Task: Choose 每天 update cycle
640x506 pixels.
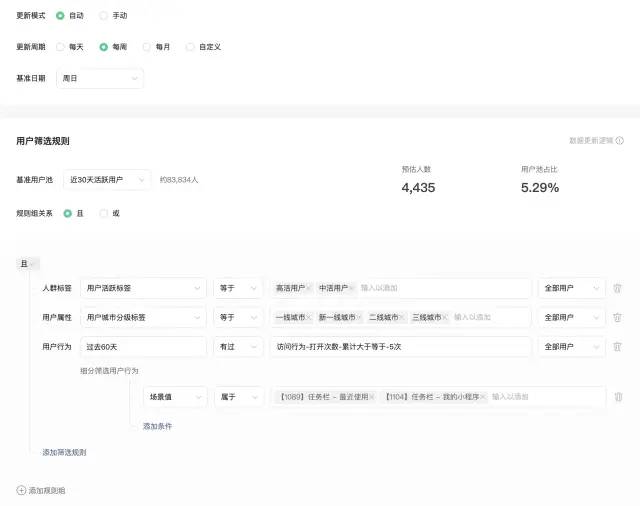Action: tap(60, 47)
